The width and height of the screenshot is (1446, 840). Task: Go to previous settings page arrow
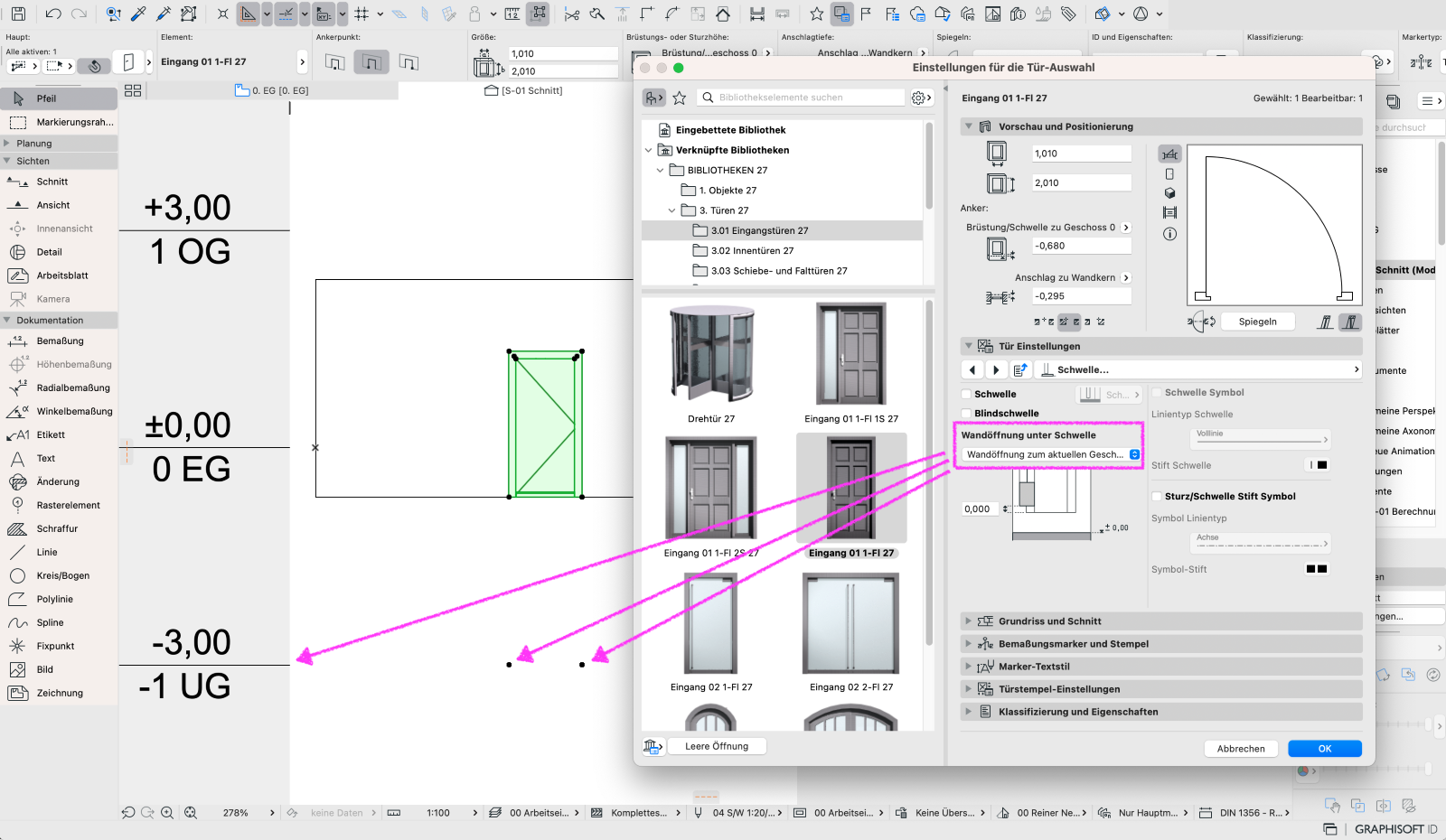[972, 369]
